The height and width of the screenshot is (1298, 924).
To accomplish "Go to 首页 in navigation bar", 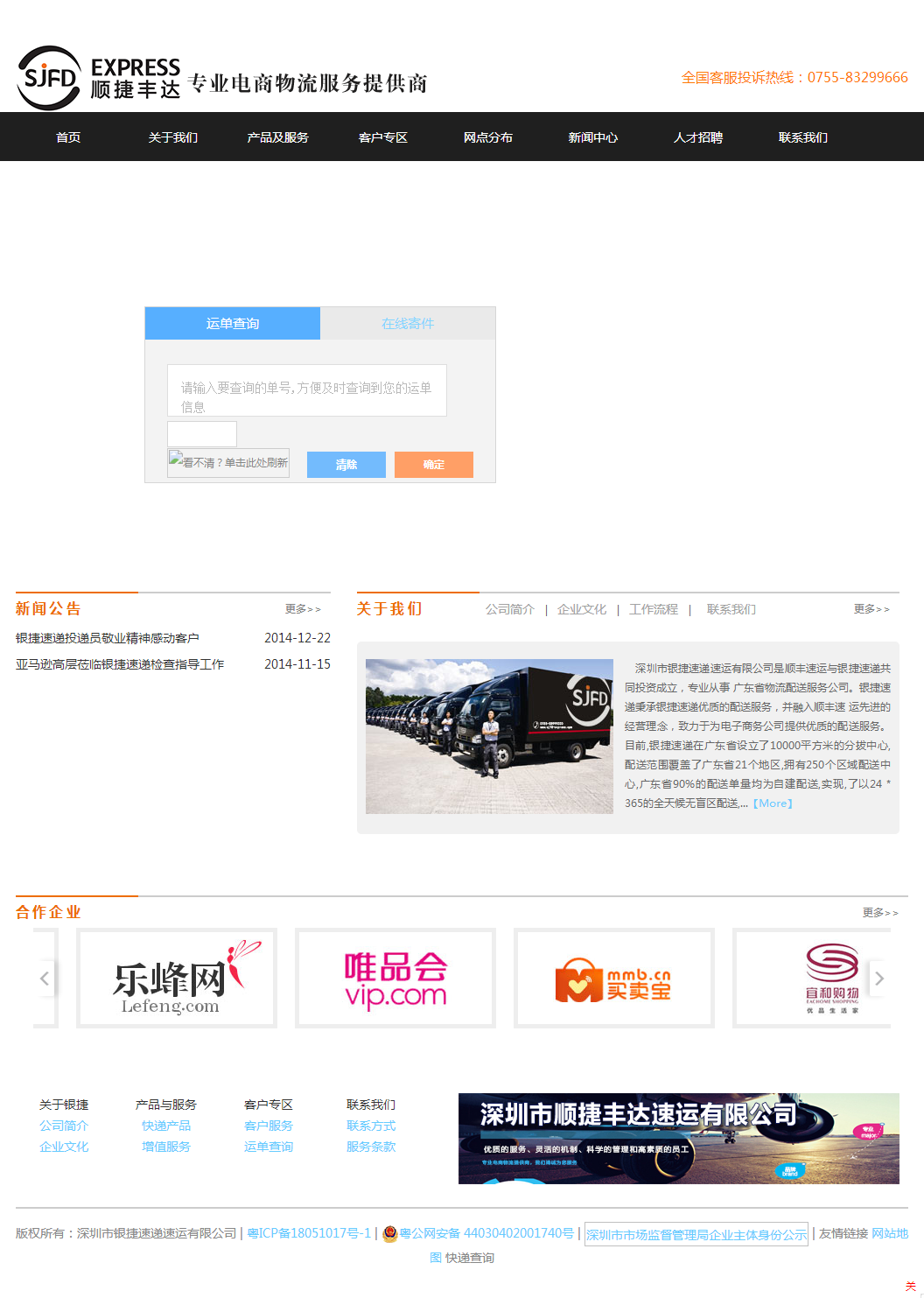I will point(68,137).
